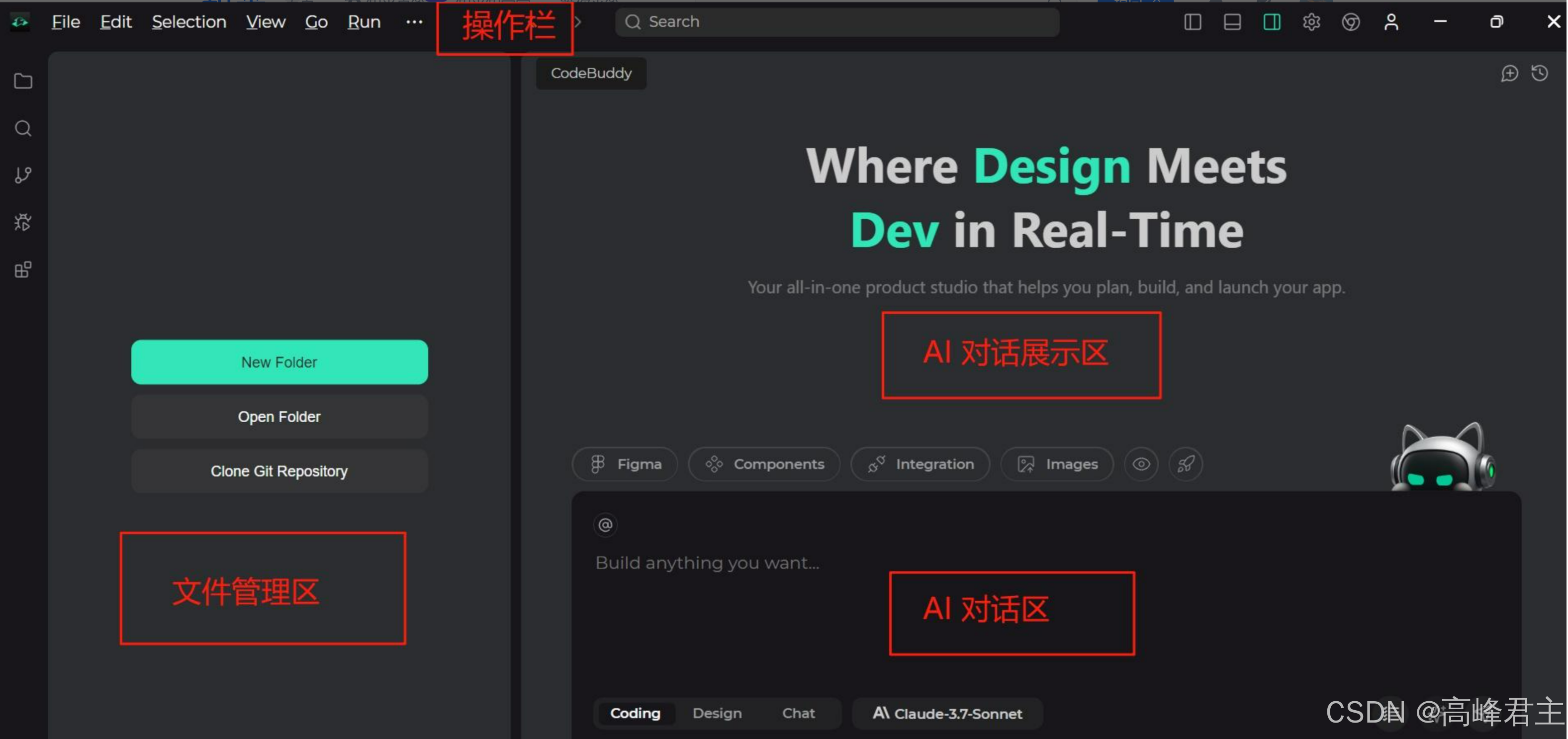
Task: Click the rocket deploy icon button
Action: (x=1186, y=464)
